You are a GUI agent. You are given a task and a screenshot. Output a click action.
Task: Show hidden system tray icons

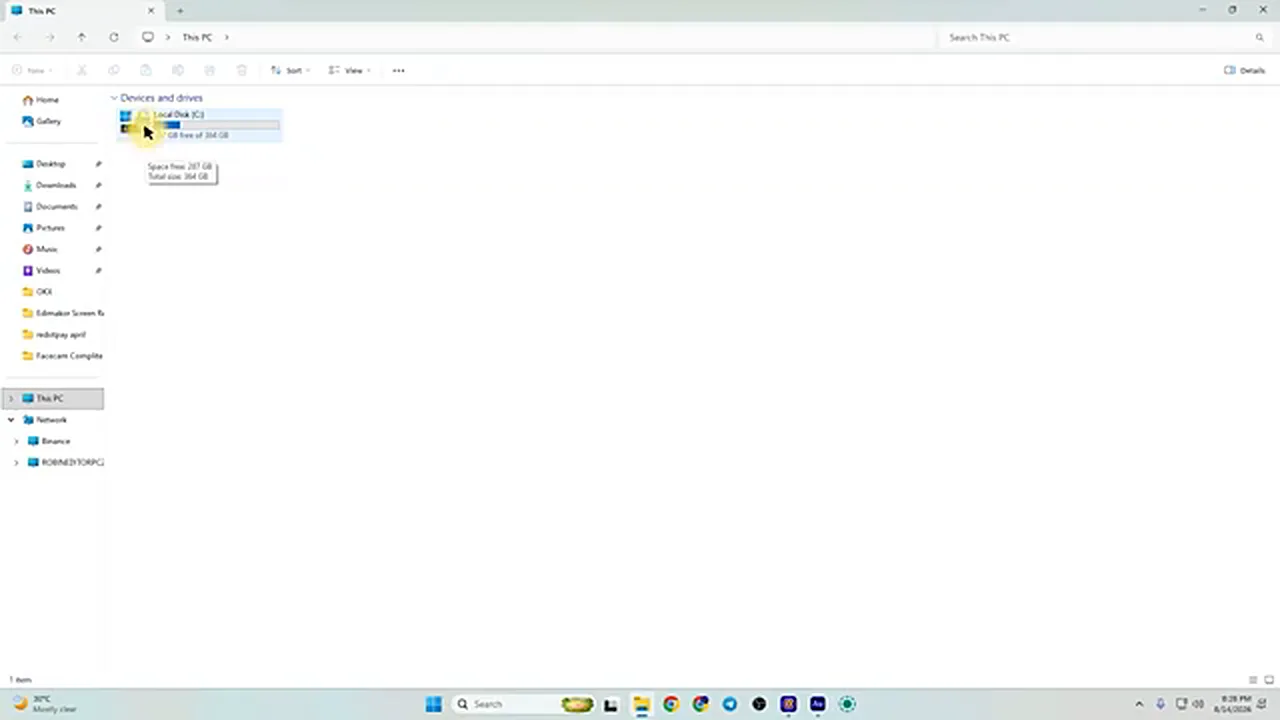[1139, 704]
